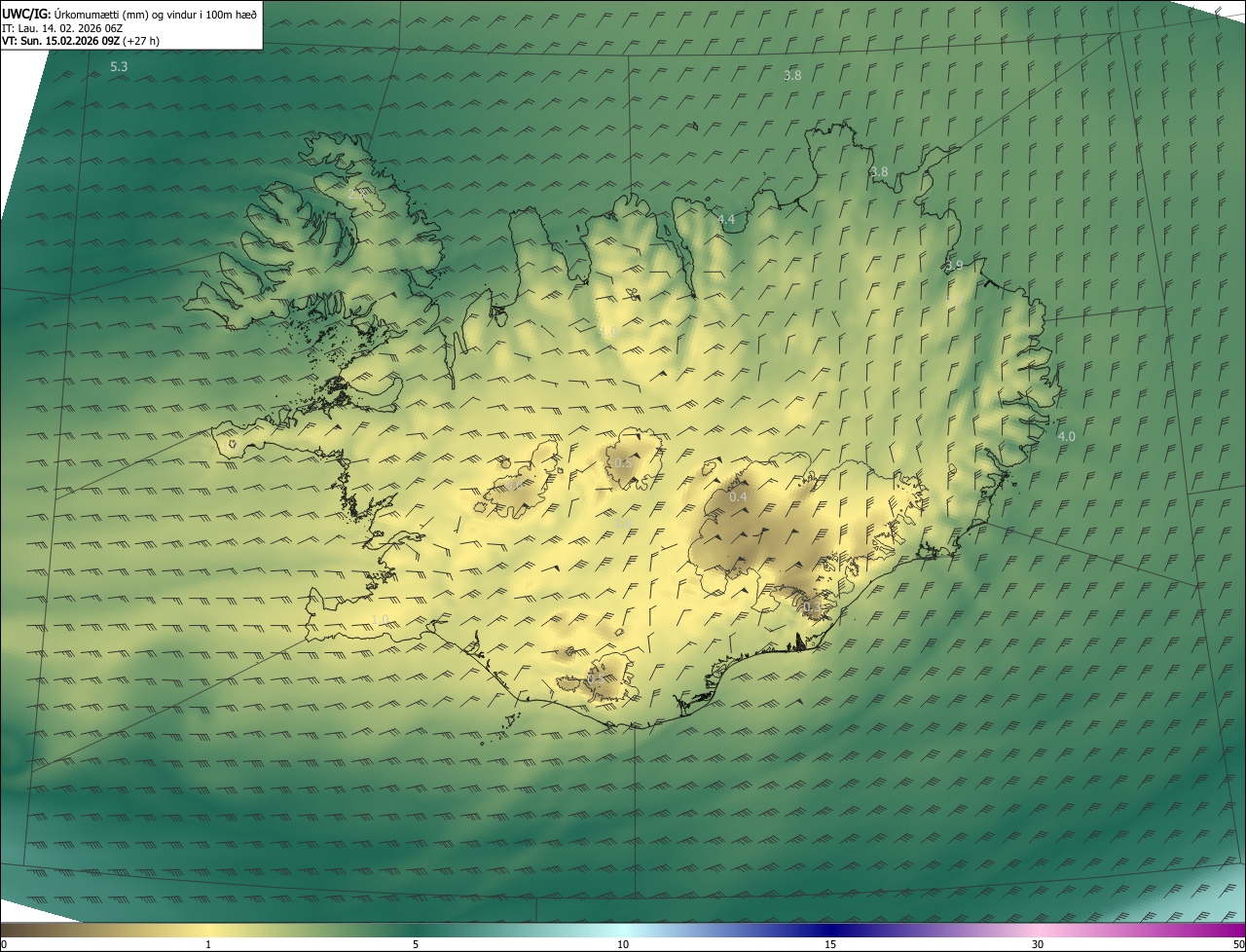Click the 50 tick on the color scale
Viewport: 1246px width, 952px height.
tap(1237, 944)
